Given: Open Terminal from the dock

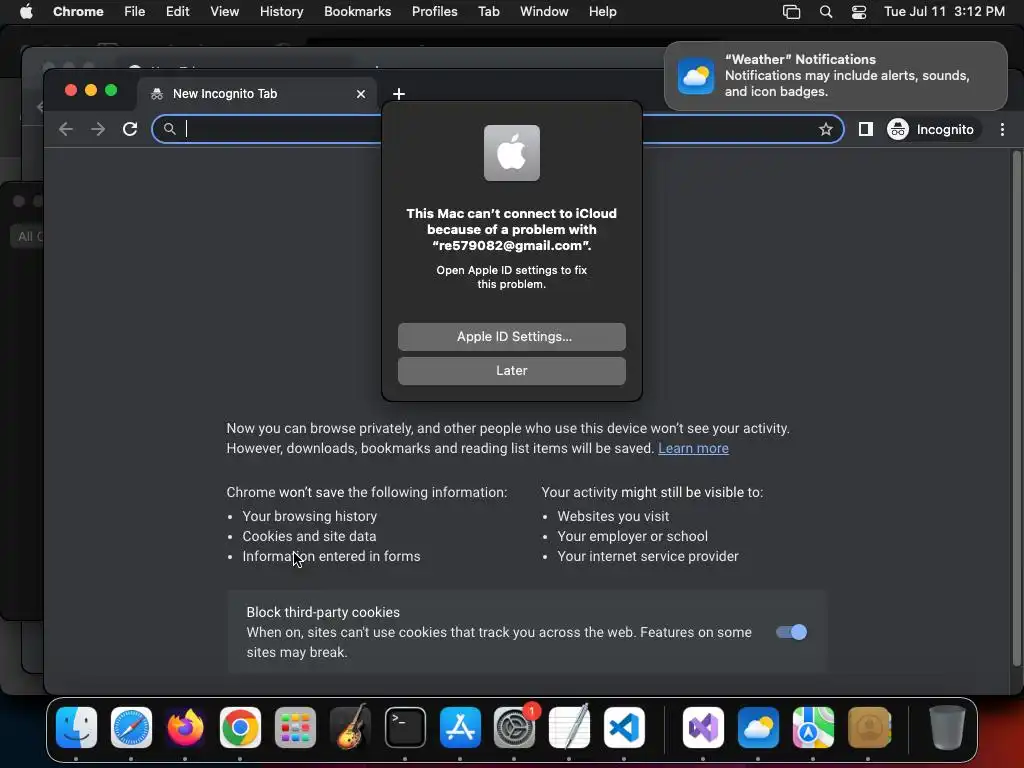Looking at the screenshot, I should (x=405, y=727).
